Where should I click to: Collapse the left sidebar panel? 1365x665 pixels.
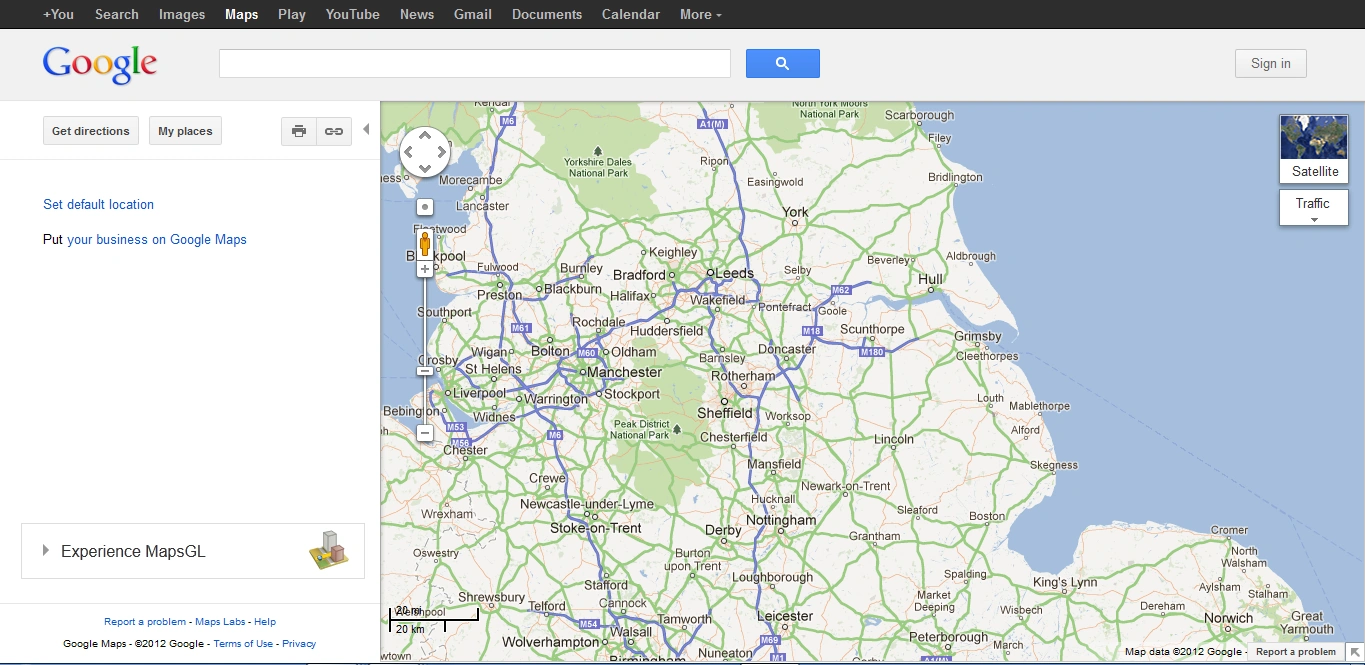pos(366,128)
